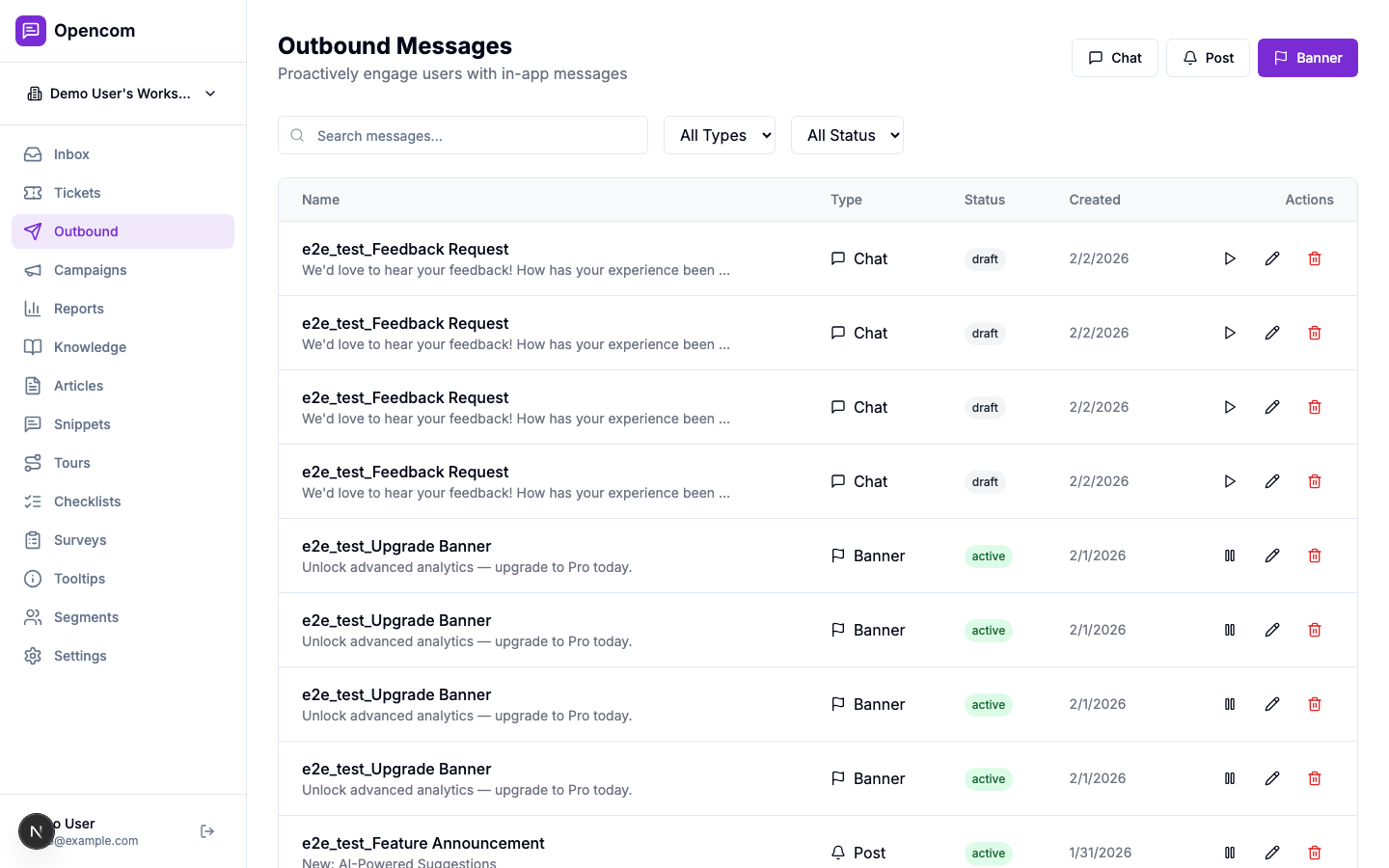Open the All Status dropdown
The width and height of the screenshot is (1389, 868).
click(x=847, y=135)
